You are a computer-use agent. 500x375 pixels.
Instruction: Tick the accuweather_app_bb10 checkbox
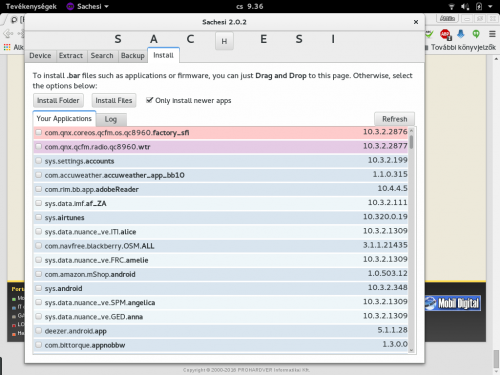39,175
